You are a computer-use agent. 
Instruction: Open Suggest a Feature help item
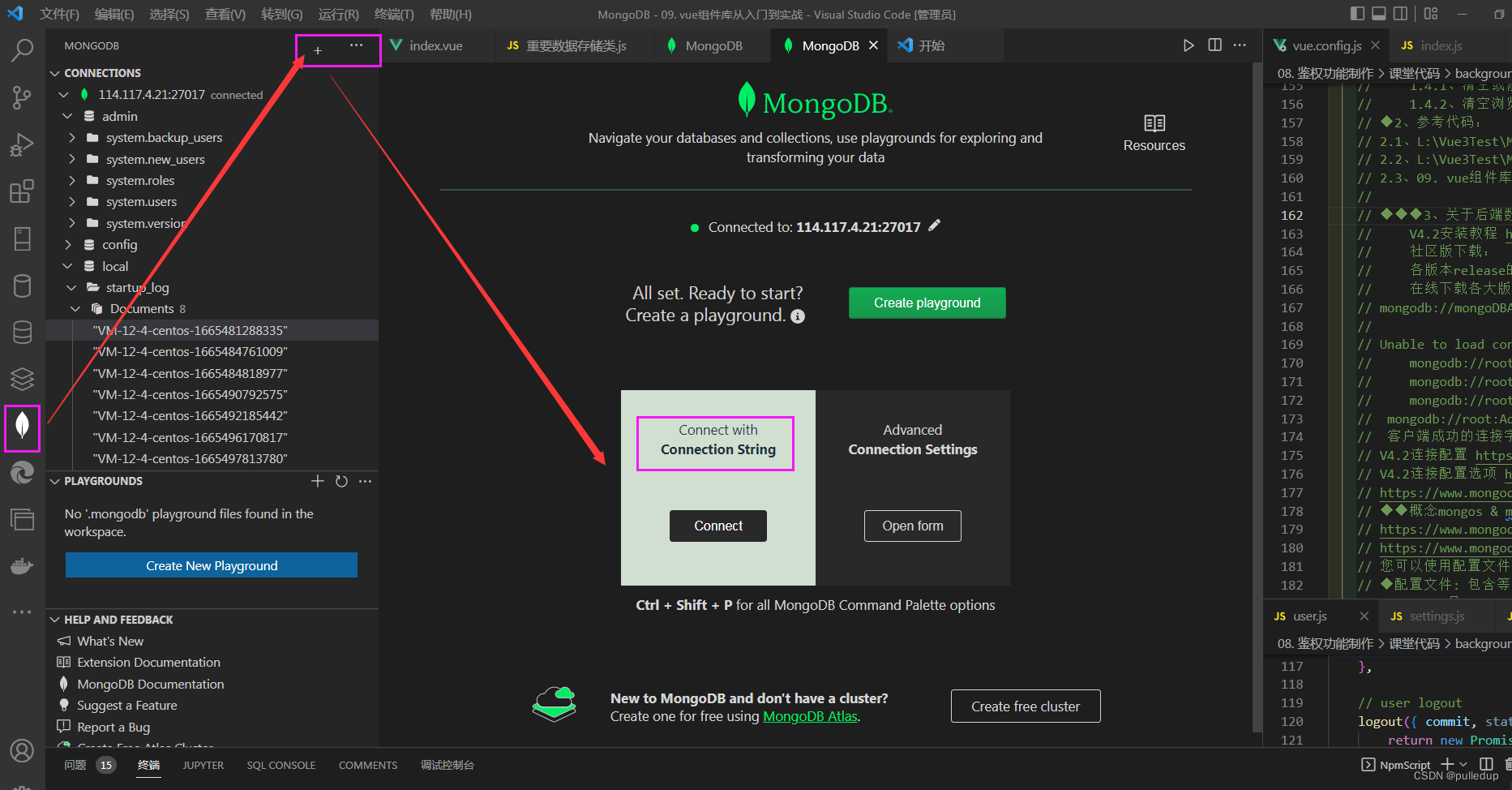click(127, 705)
